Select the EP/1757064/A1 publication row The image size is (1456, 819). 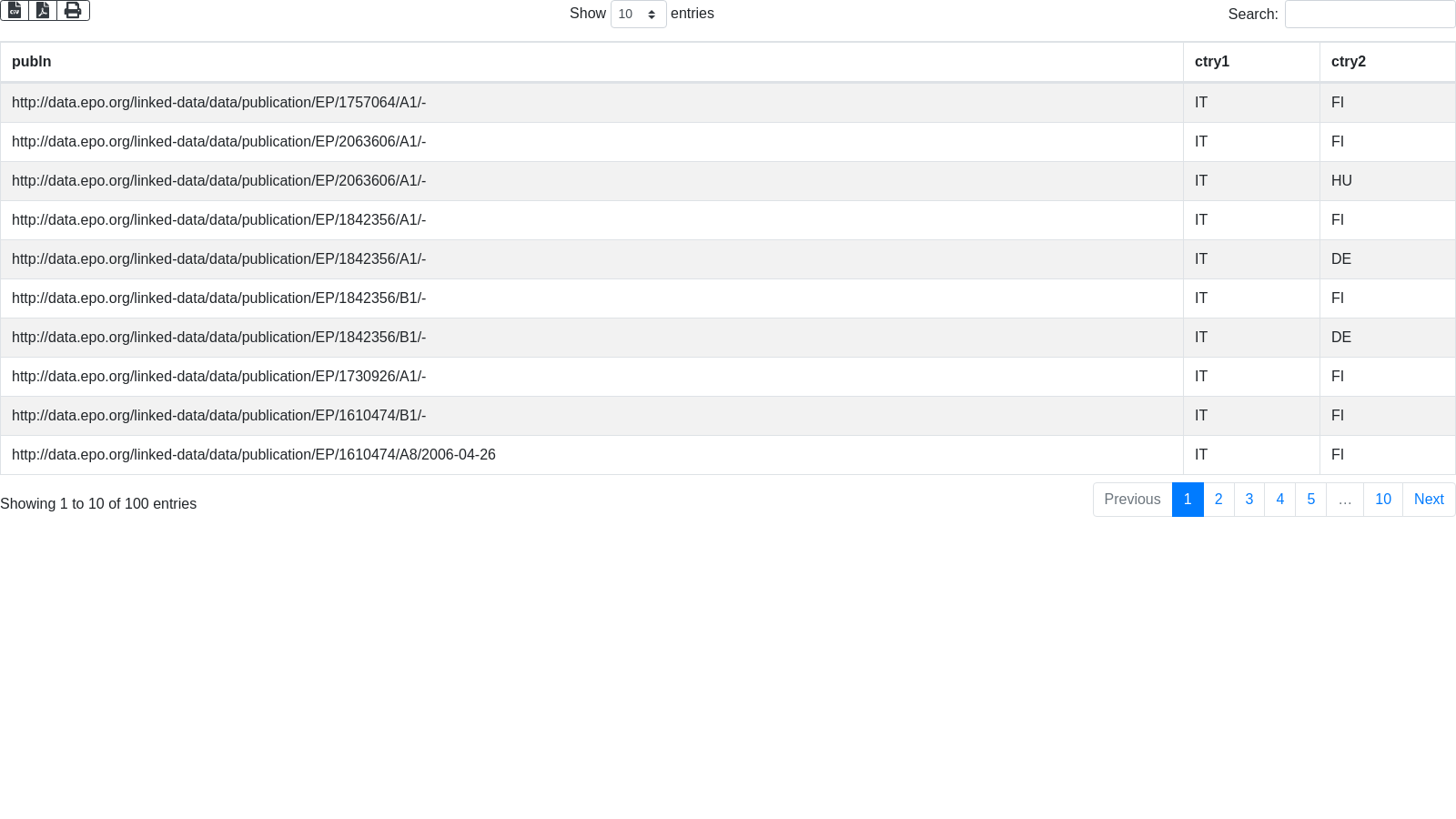pos(218,103)
